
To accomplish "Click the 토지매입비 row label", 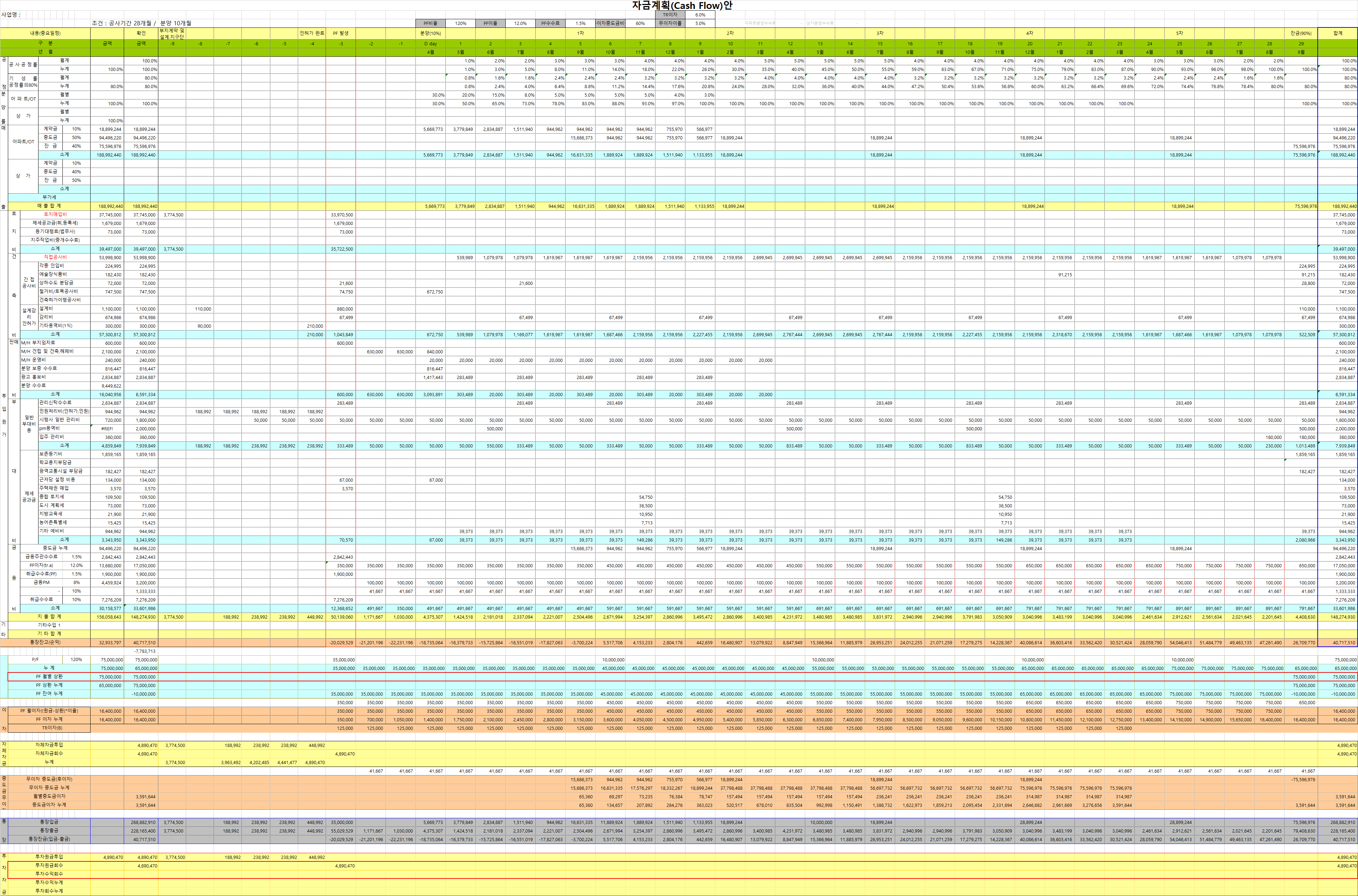I will coord(55,214).
